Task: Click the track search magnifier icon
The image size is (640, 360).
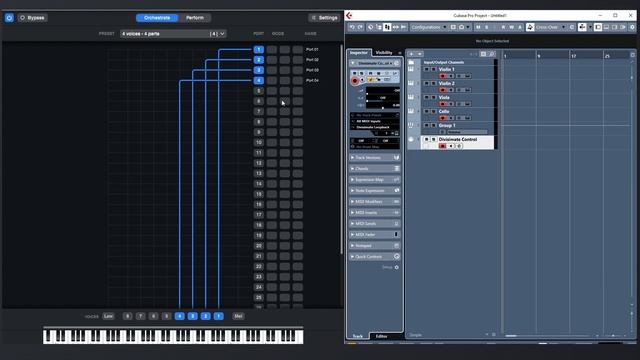Action: 492,54
